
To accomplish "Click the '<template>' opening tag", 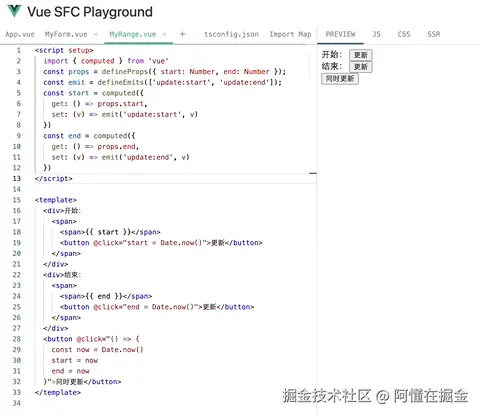I will (56, 200).
